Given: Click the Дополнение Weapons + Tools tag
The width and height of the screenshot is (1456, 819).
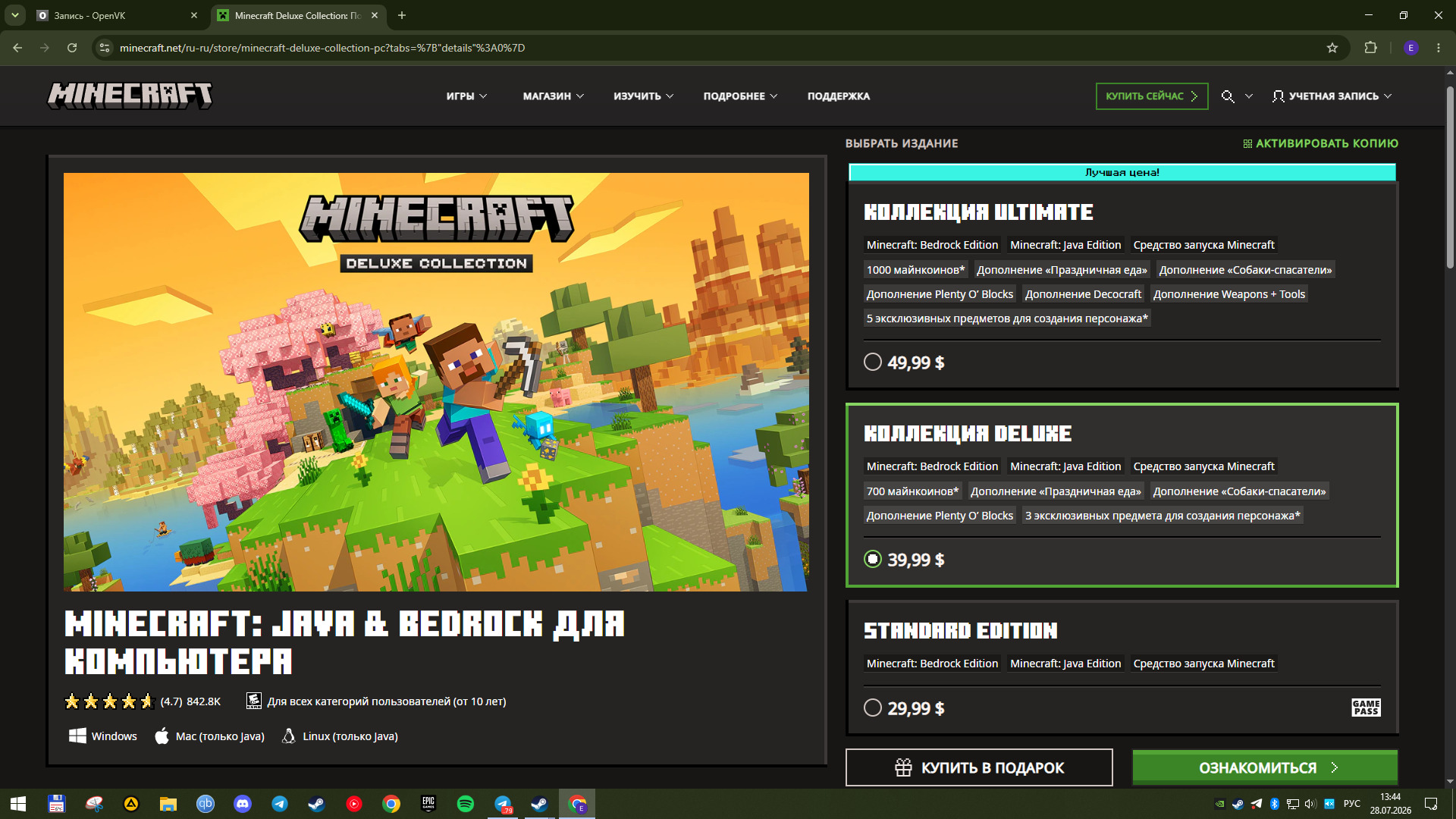Looking at the screenshot, I should [x=1229, y=293].
